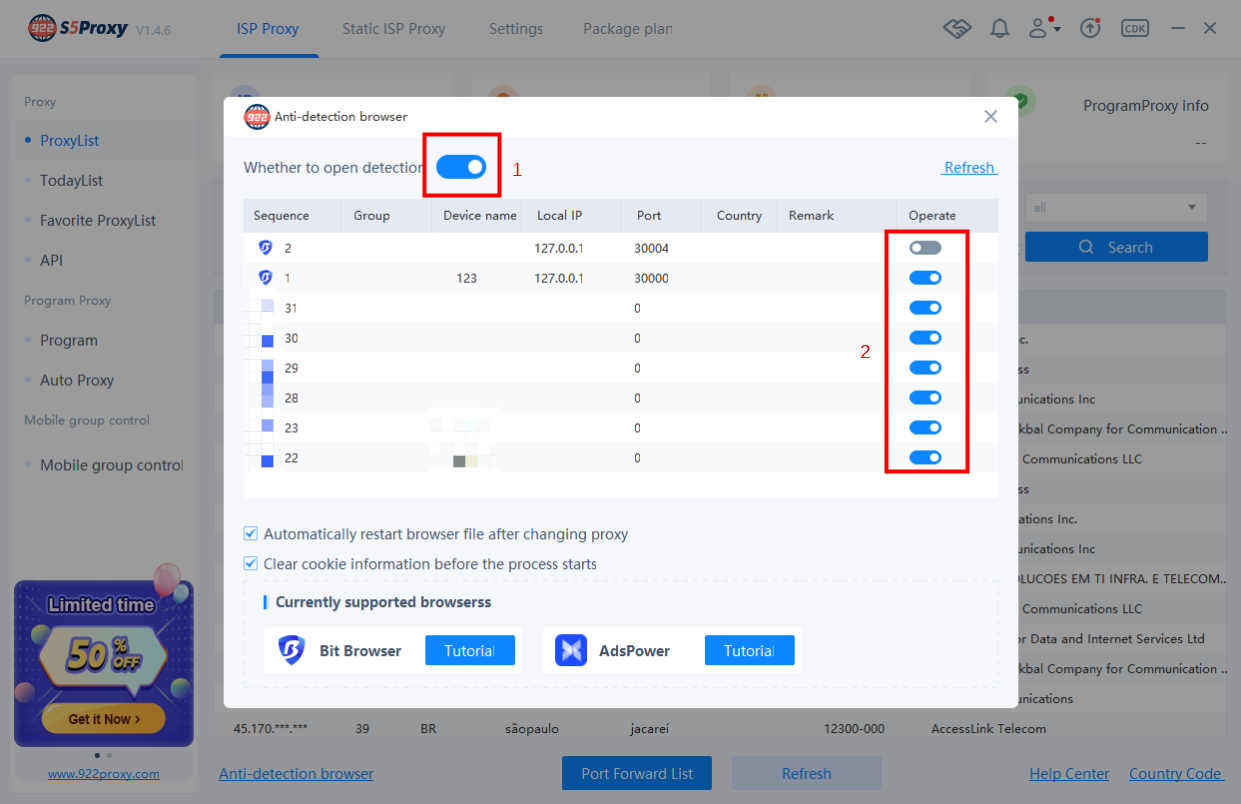Toggle the Operate switch for sequence 28

pyautogui.click(x=925, y=398)
